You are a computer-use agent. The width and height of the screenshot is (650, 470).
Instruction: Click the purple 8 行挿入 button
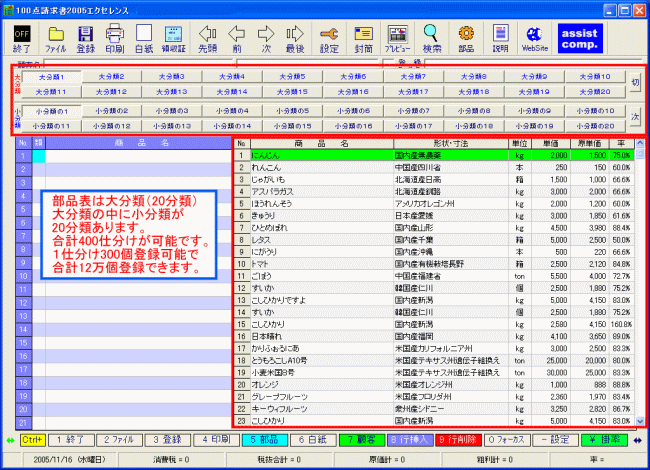[x=410, y=440]
